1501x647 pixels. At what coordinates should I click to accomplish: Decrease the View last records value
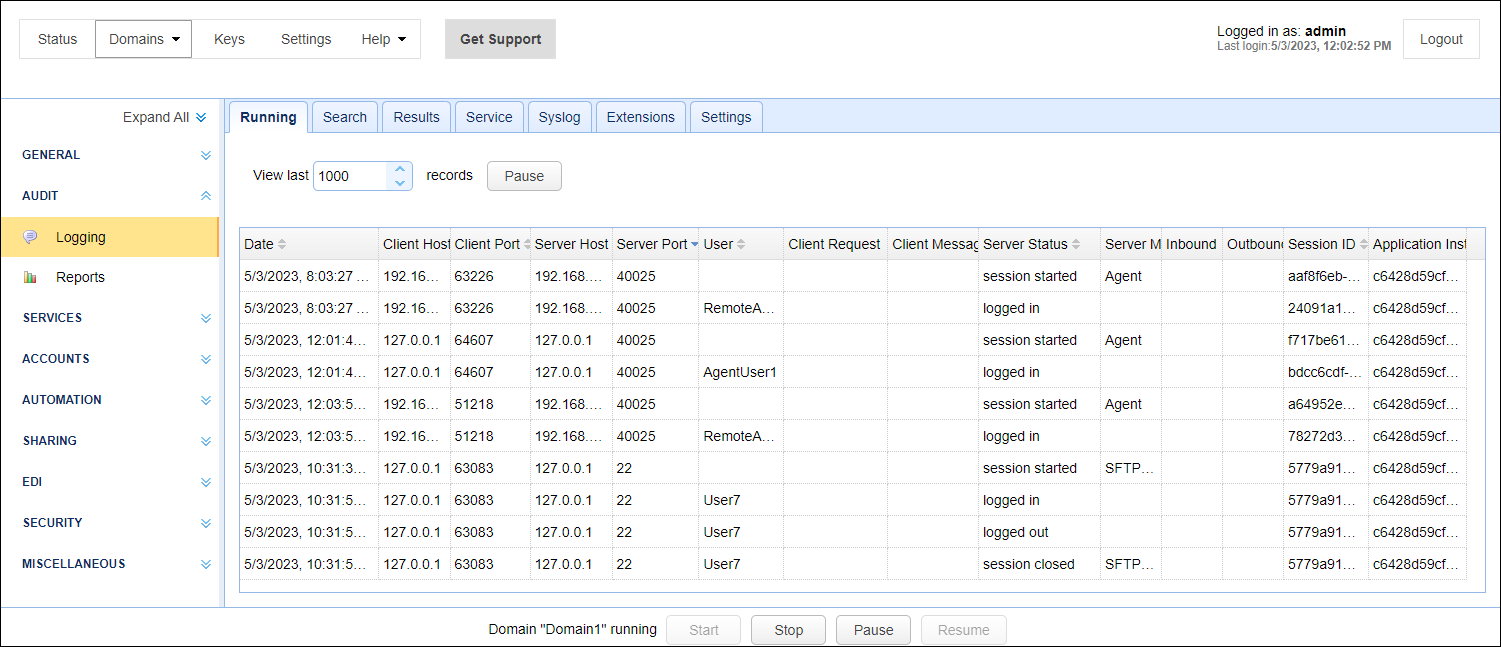pos(400,183)
